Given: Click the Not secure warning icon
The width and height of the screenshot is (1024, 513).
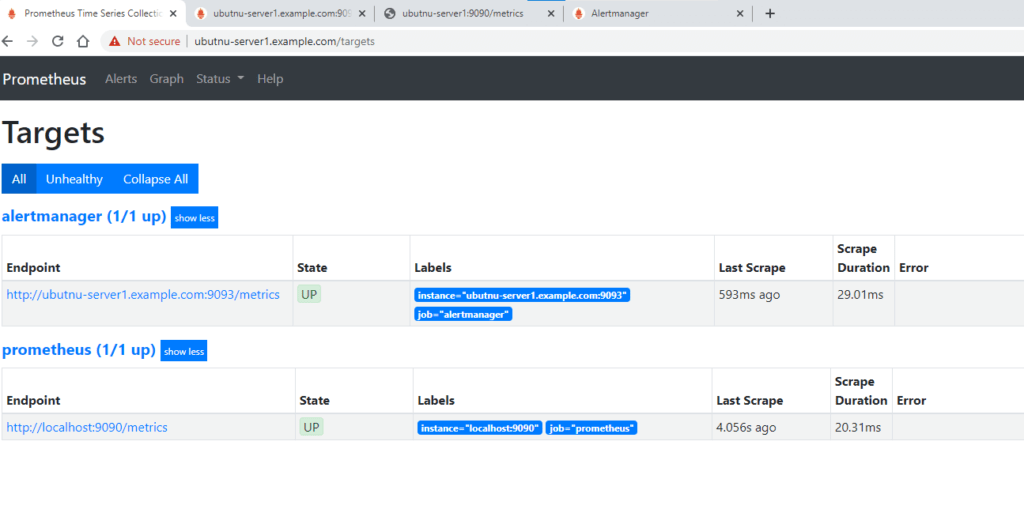Looking at the screenshot, I should (x=115, y=41).
